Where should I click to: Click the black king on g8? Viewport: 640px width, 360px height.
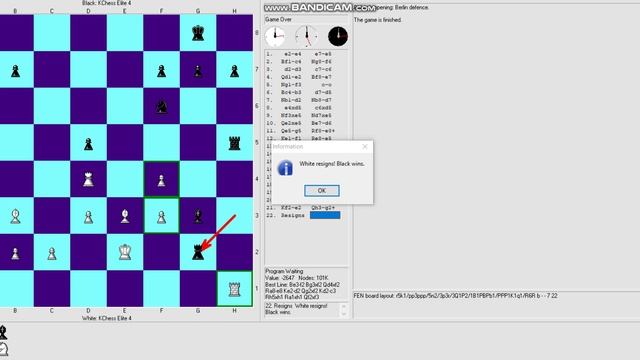coord(198,33)
